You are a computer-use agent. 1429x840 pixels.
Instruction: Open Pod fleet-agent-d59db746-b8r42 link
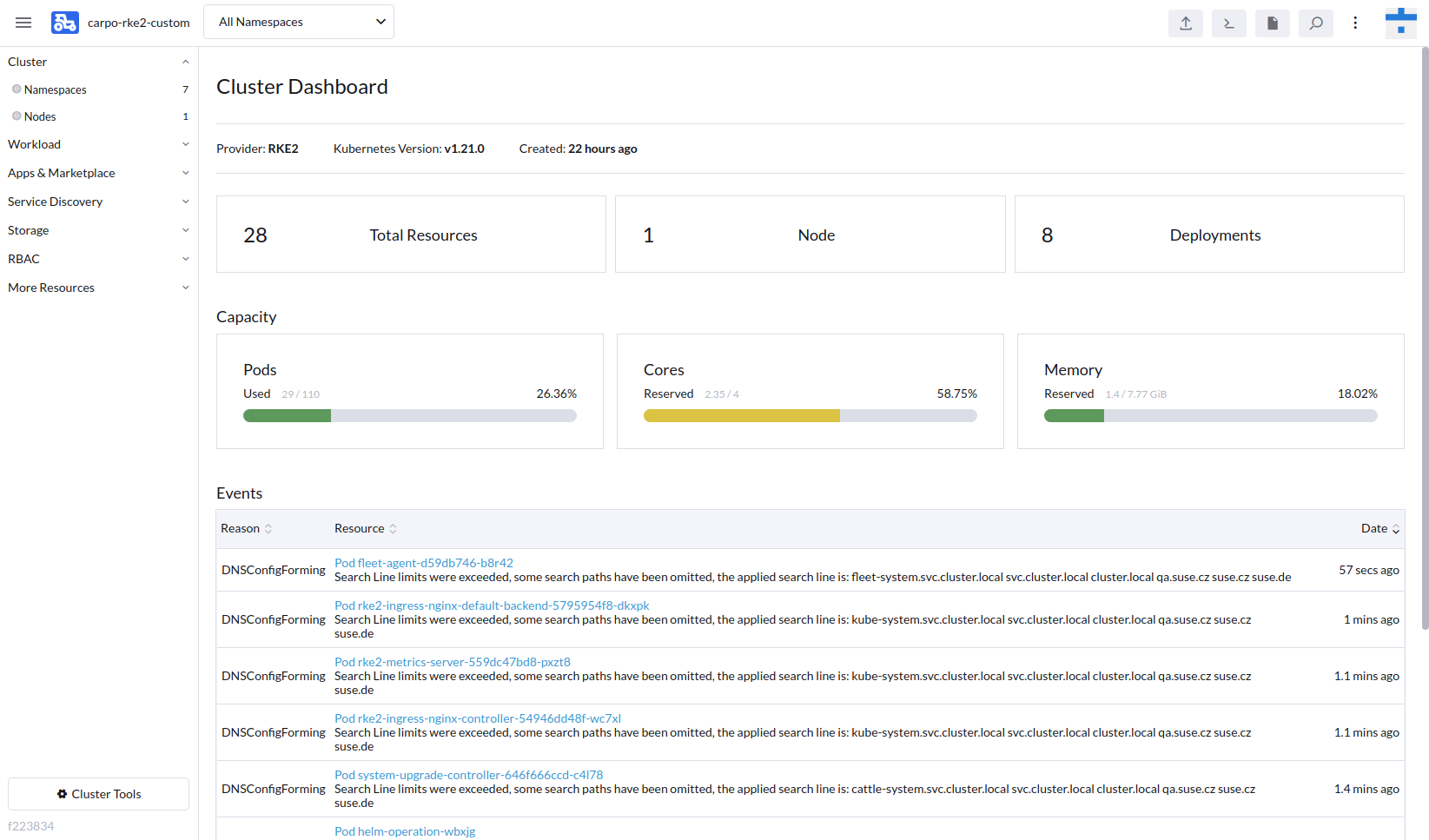(423, 562)
